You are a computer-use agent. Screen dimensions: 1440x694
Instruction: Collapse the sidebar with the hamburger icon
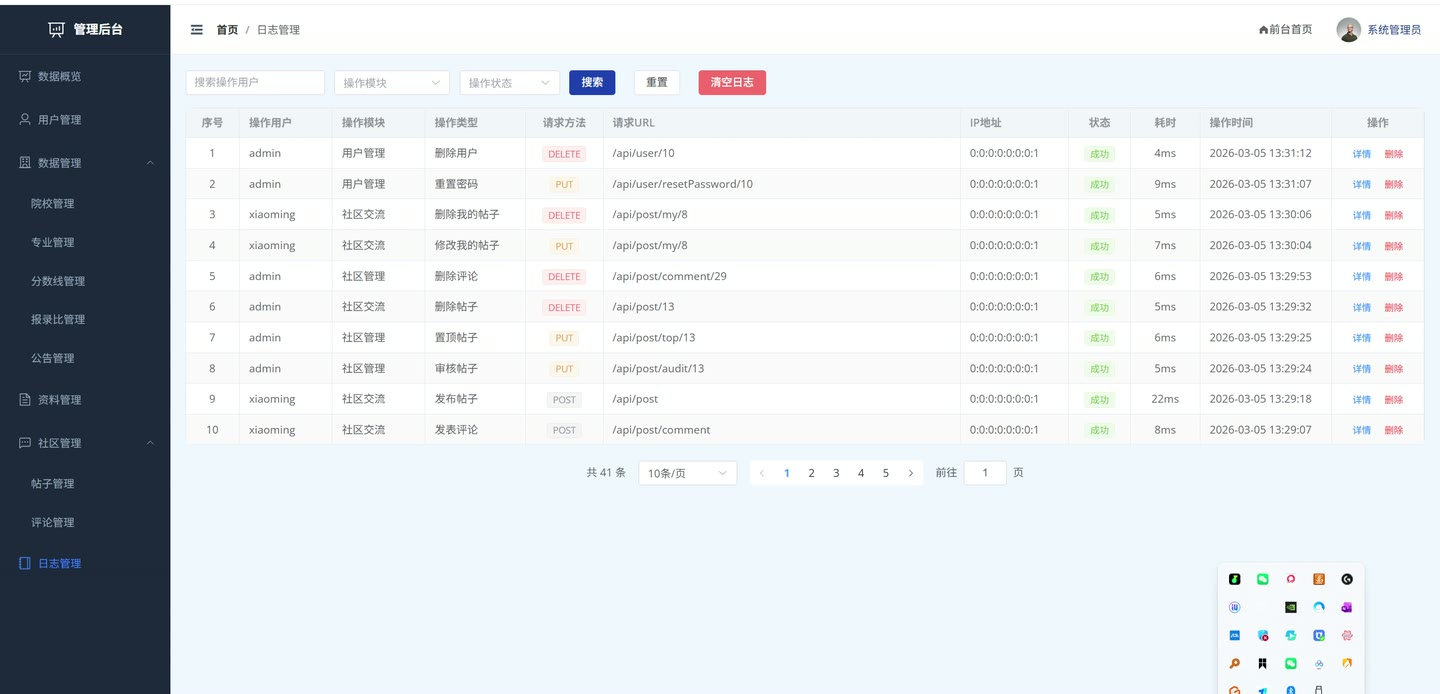pos(197,30)
